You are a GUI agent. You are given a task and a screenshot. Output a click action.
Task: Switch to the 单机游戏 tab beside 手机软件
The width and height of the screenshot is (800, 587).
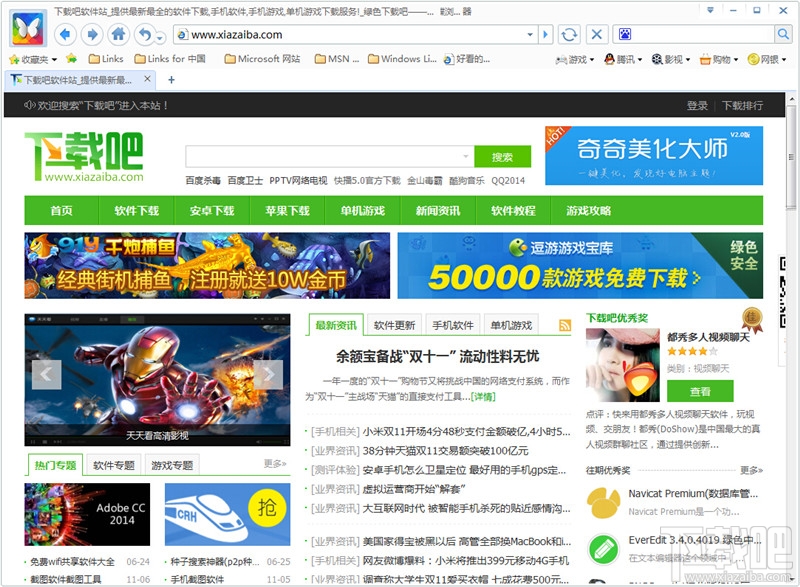click(x=511, y=325)
